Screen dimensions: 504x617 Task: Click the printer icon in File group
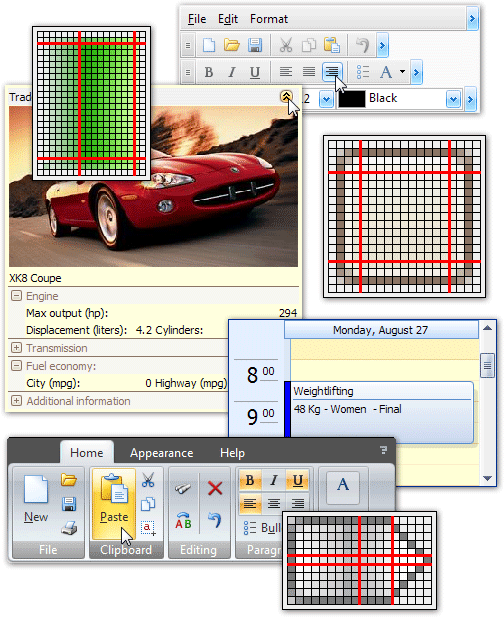click(x=69, y=528)
